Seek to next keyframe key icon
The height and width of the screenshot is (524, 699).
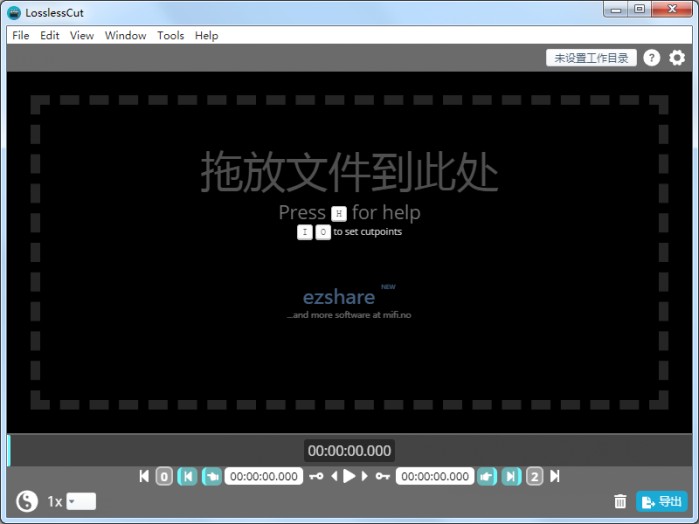[x=382, y=476]
